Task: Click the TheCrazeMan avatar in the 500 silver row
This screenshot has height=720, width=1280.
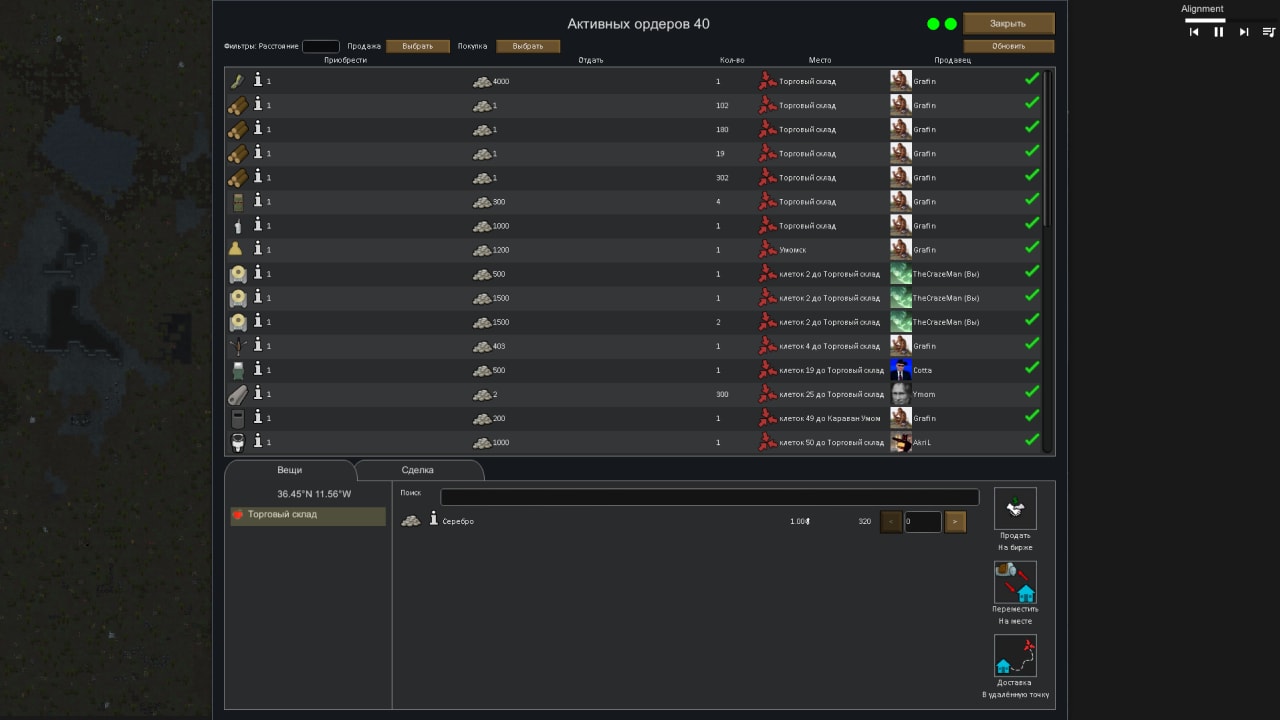Action: pos(901,274)
